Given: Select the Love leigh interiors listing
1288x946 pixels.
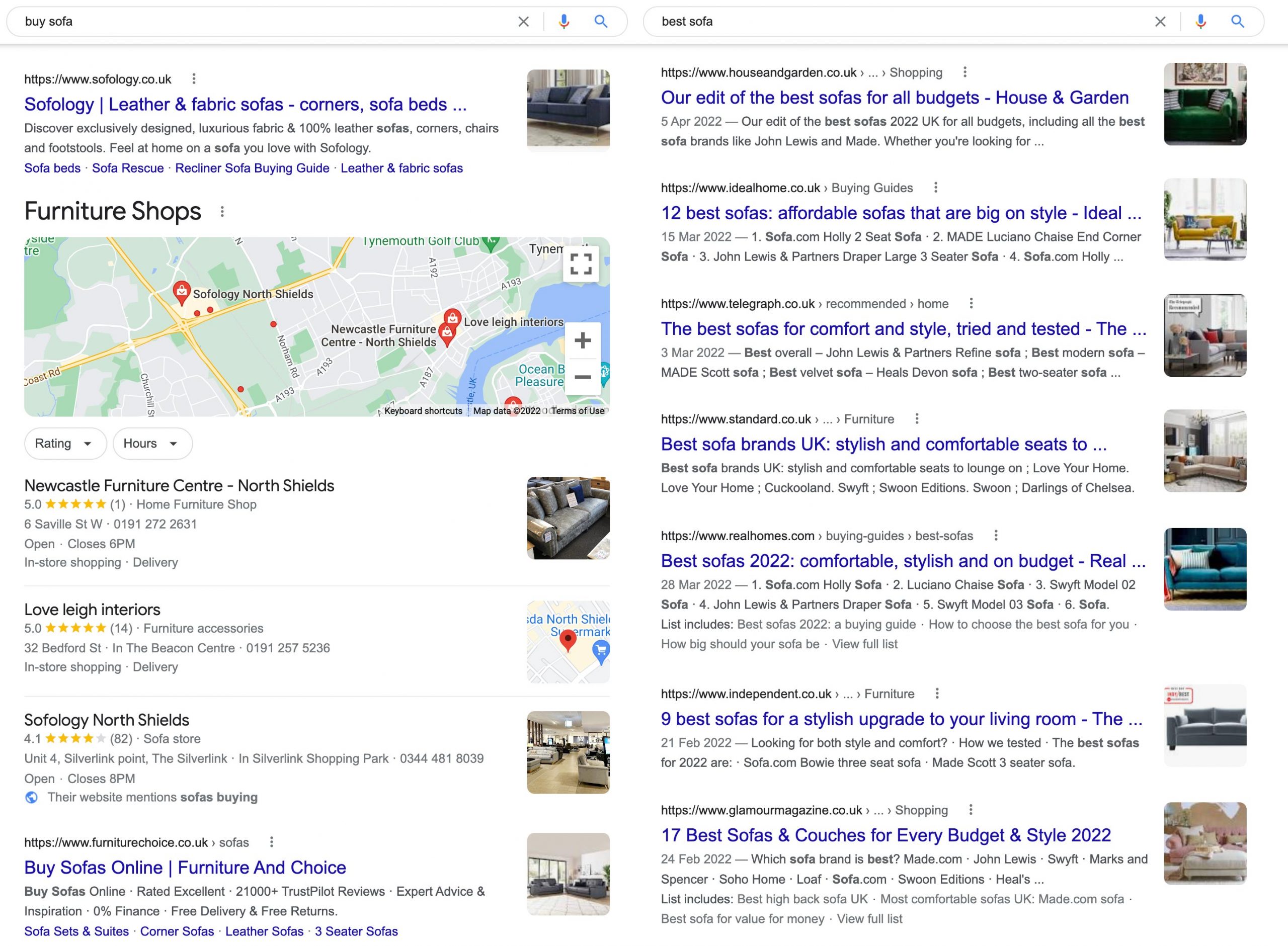Looking at the screenshot, I should pyautogui.click(x=92, y=609).
